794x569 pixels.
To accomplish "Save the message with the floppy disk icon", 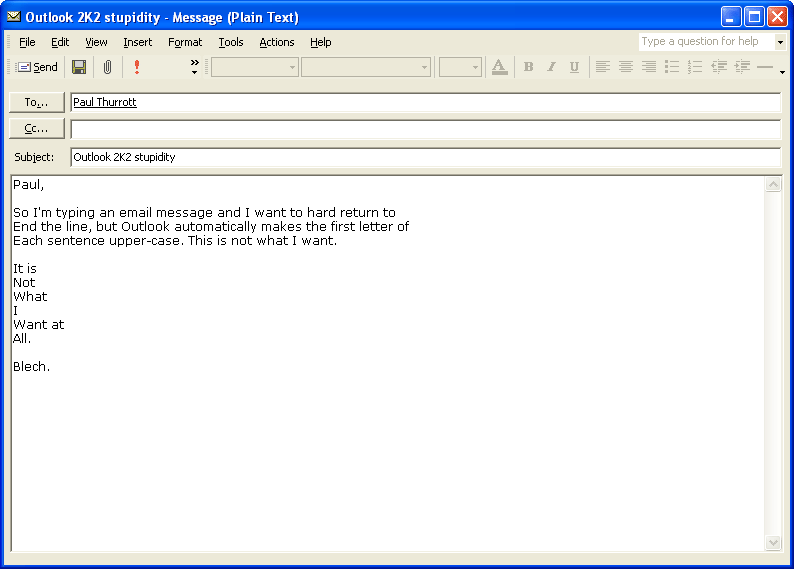I will (79, 67).
